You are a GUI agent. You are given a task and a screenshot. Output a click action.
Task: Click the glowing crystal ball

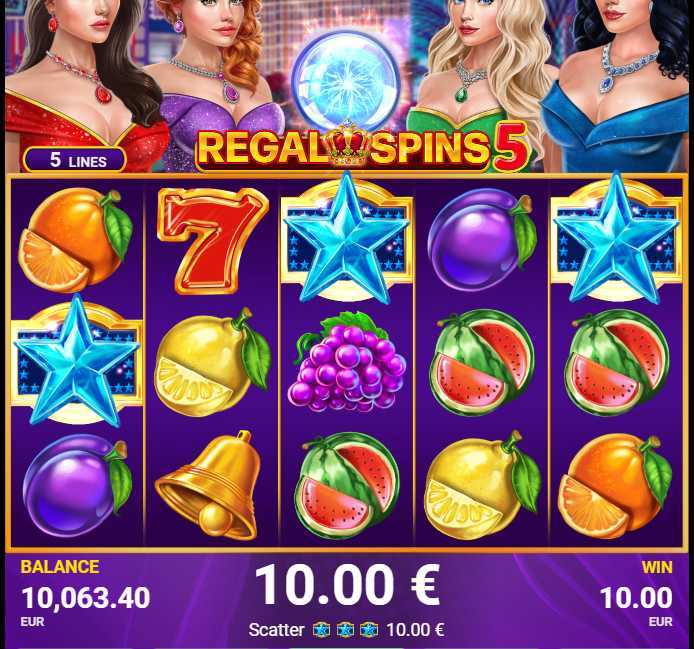click(x=346, y=81)
